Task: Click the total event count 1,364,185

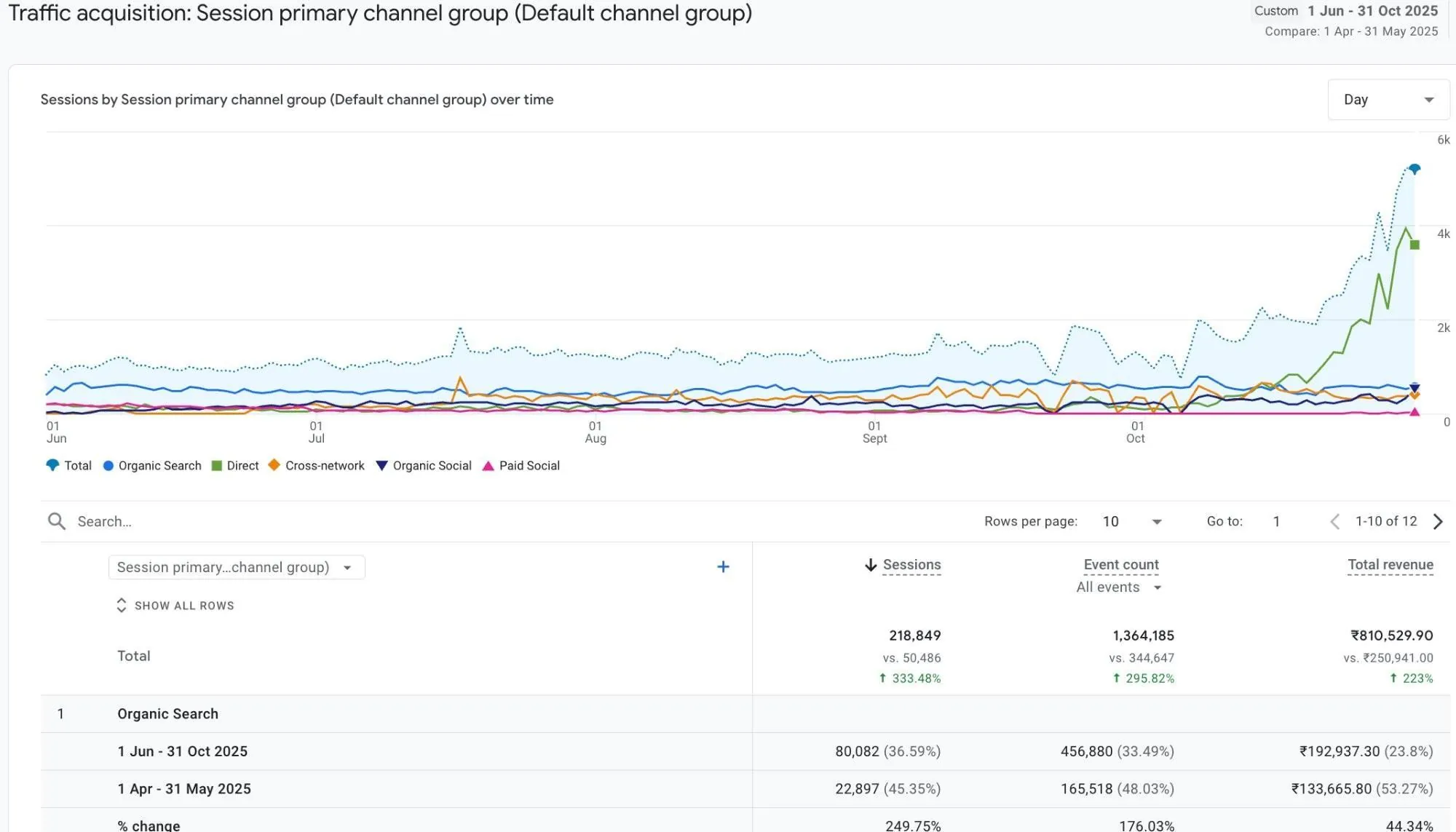Action: click(1143, 635)
